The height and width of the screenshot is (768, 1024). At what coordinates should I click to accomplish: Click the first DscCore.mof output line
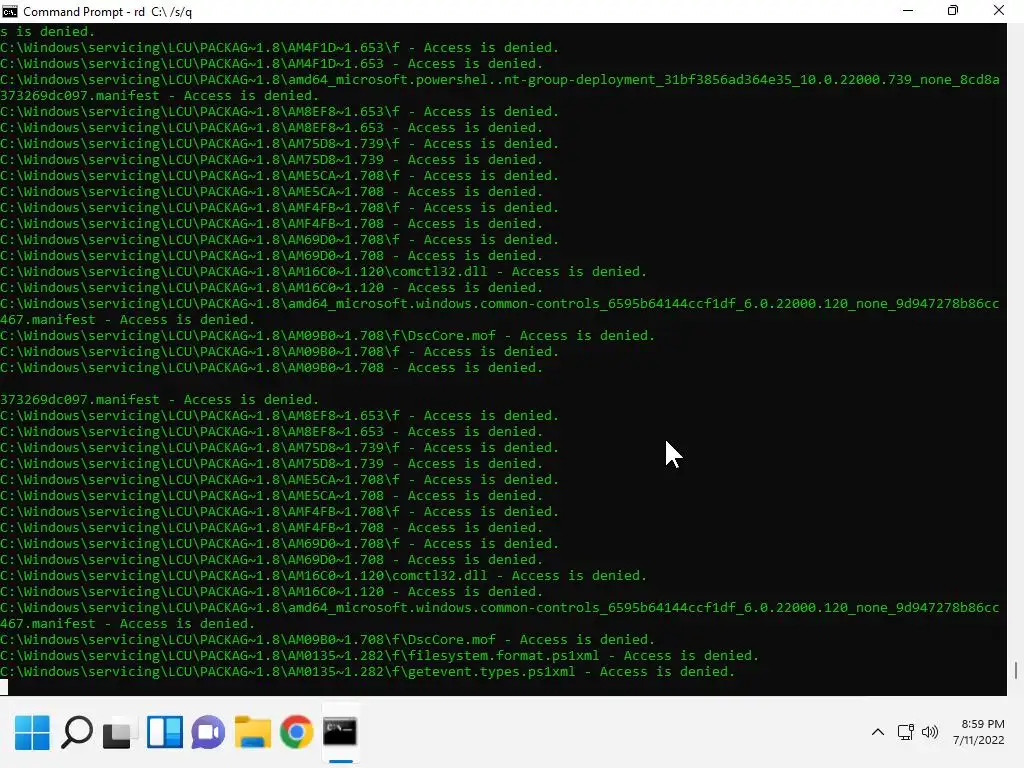pyautogui.click(x=328, y=336)
